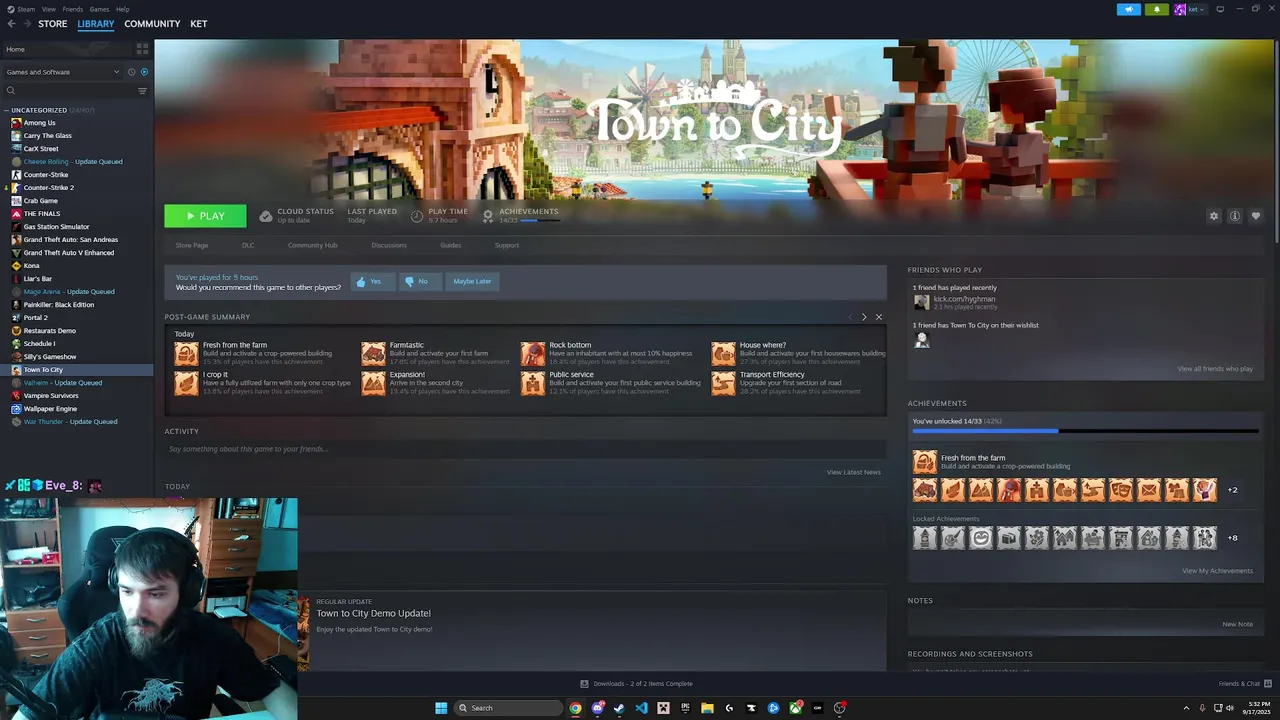Create a New Note
The height and width of the screenshot is (720, 1280).
1237,624
